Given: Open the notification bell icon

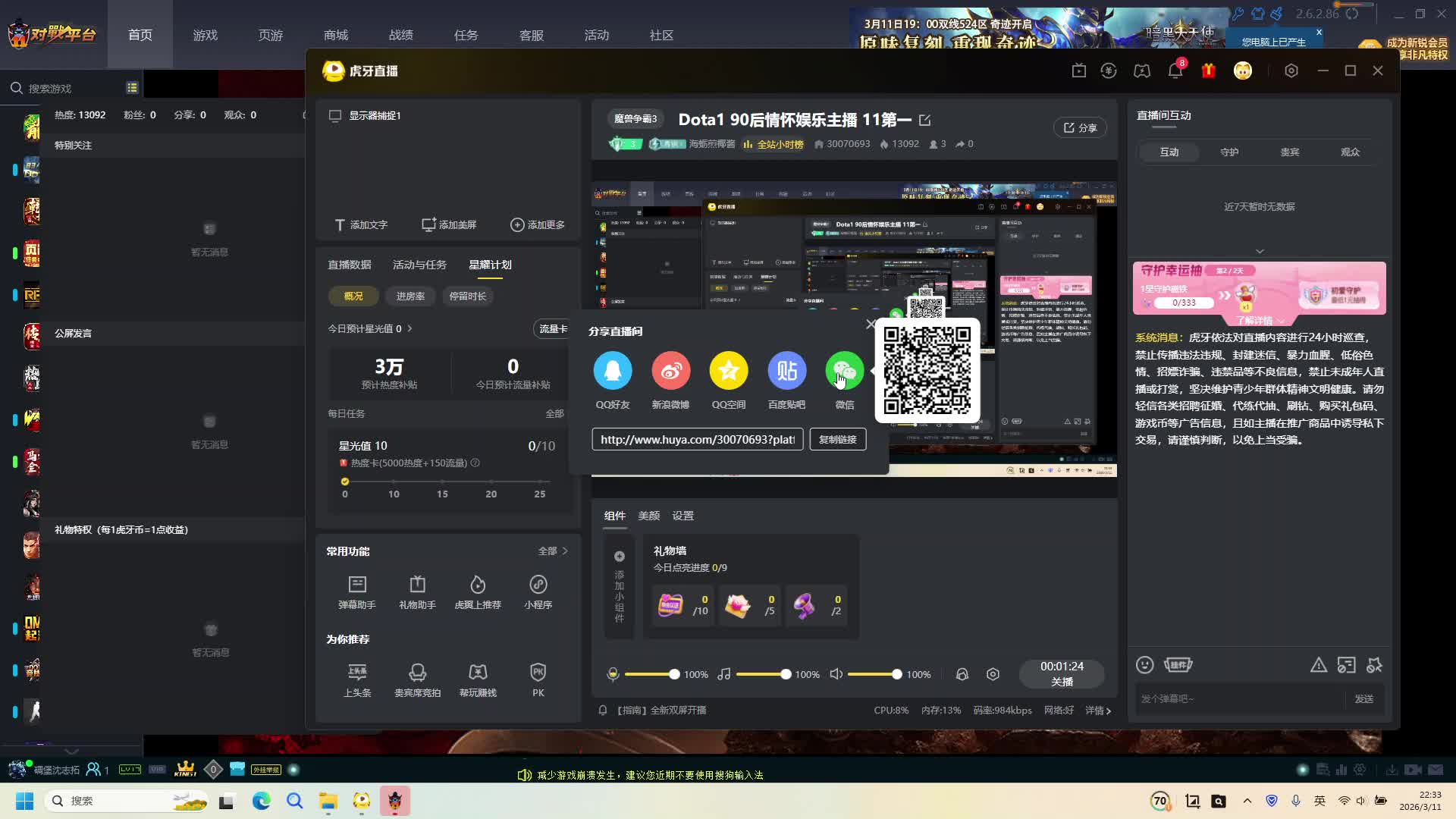Looking at the screenshot, I should 1175,71.
